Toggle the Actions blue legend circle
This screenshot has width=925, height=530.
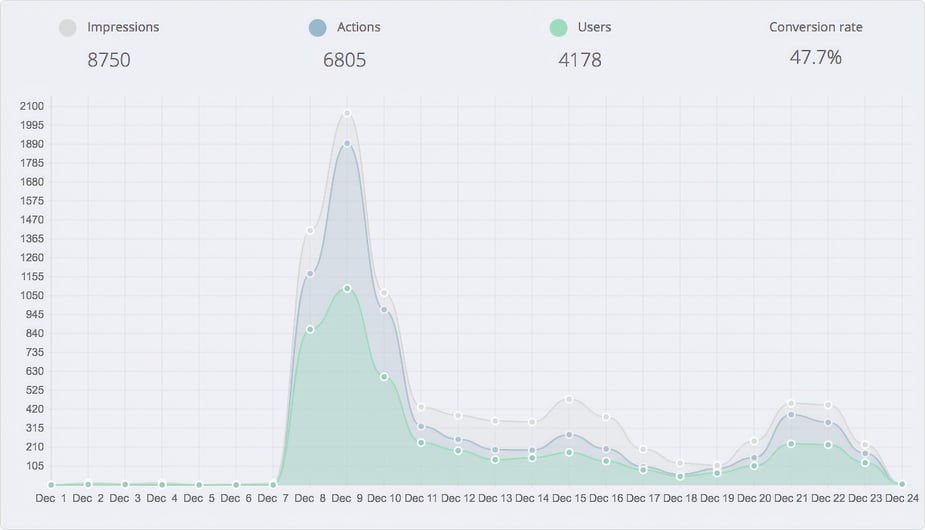[x=318, y=28]
